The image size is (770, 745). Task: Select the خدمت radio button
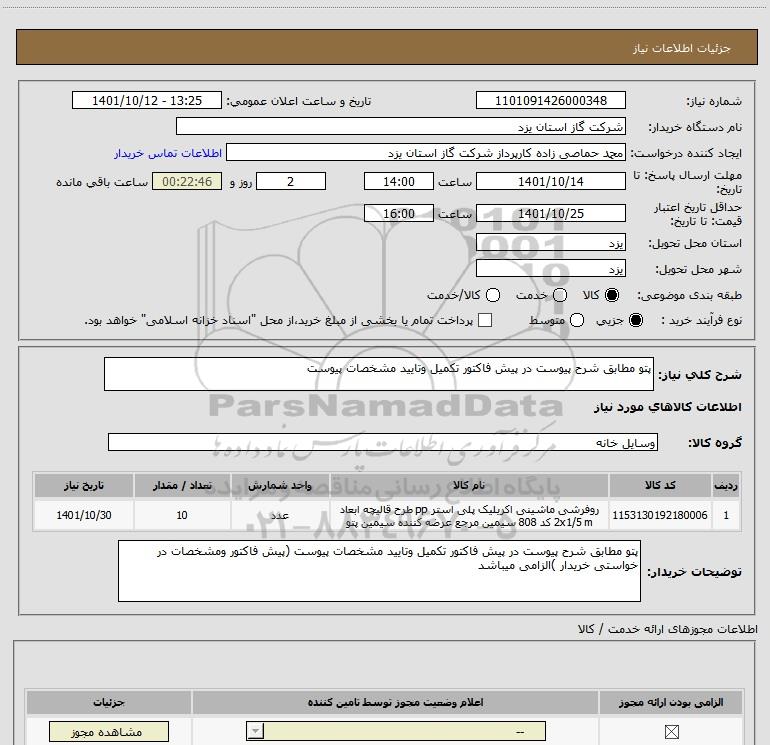(560, 295)
